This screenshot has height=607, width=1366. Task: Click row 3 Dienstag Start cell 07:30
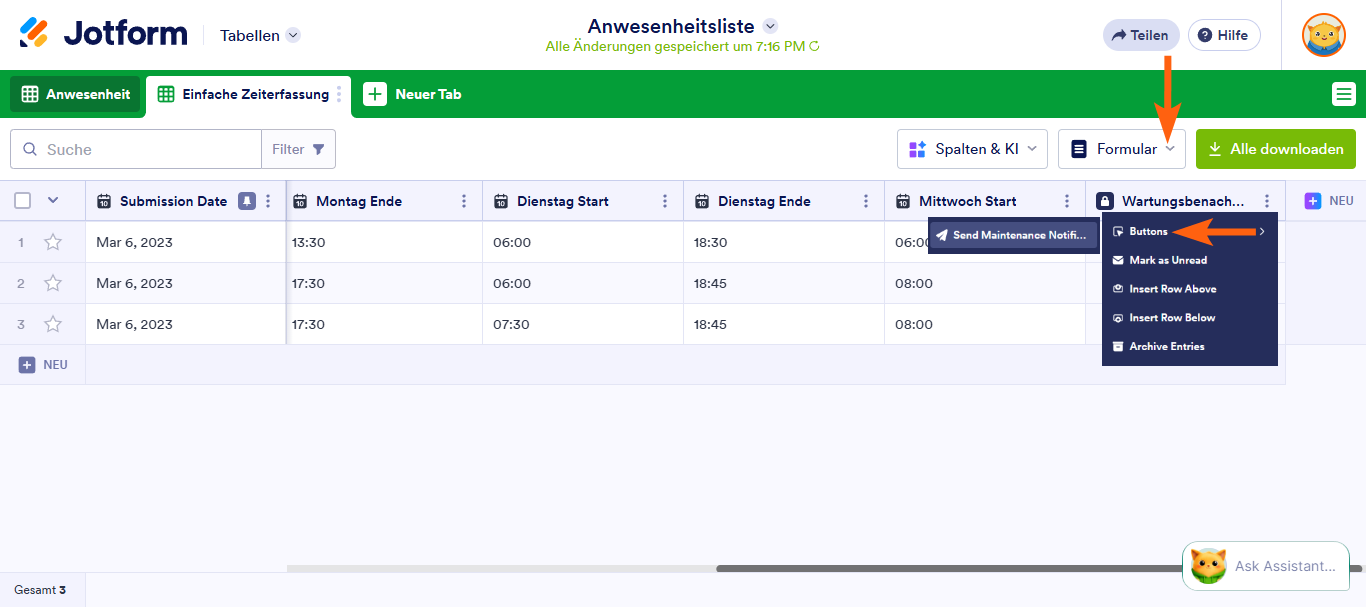[x=583, y=324]
